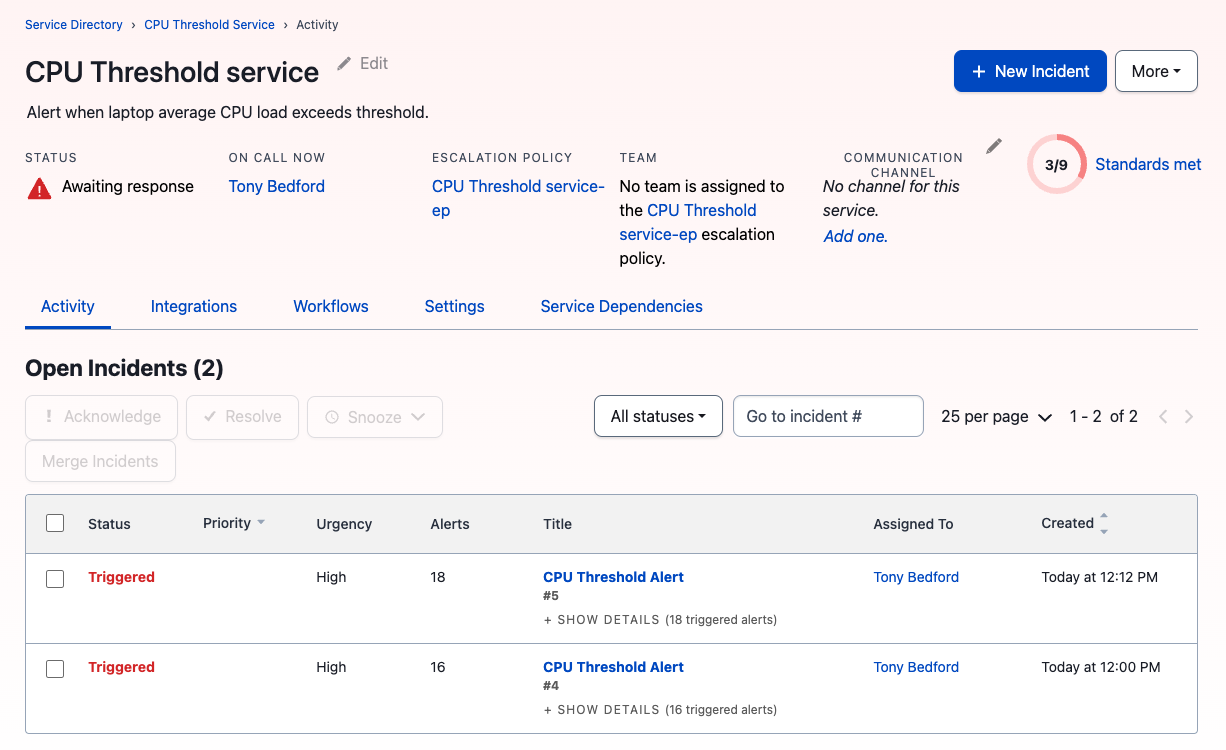Viewport: 1226px width, 750px height.
Task: Click the clock icon on the Snooze button
Action: tap(332, 416)
